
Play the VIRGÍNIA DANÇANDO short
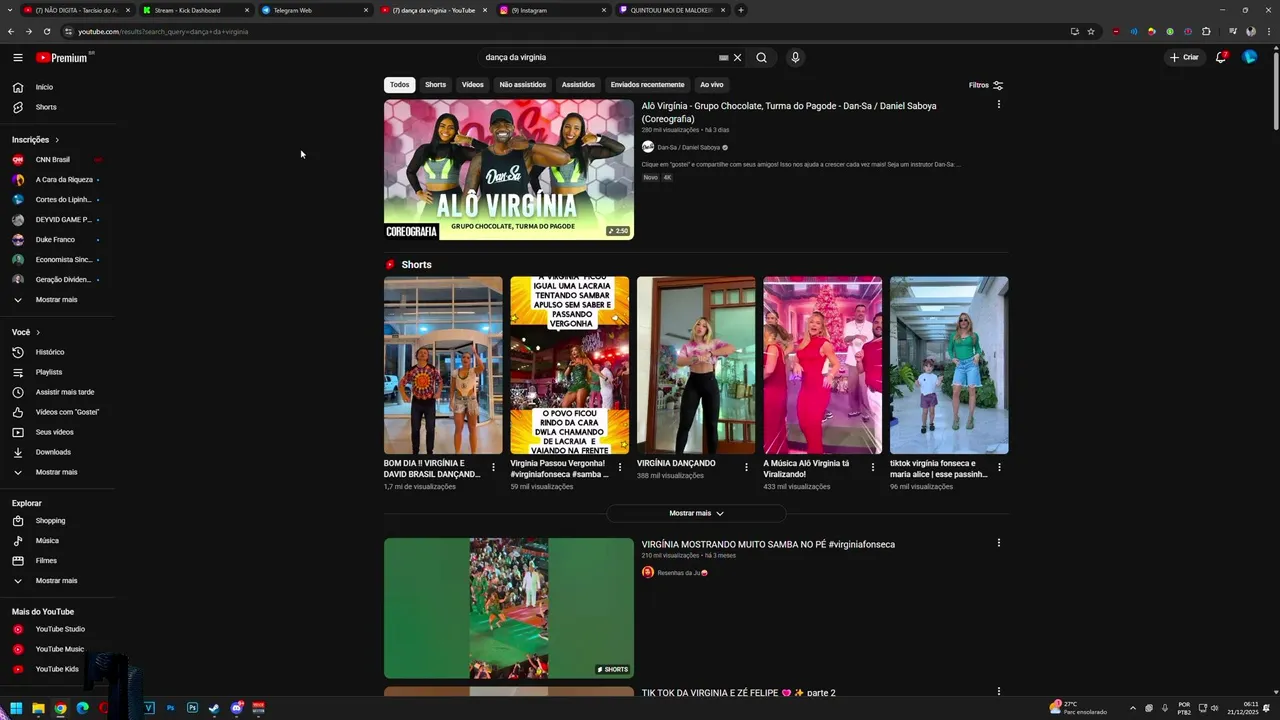pyautogui.click(x=696, y=365)
